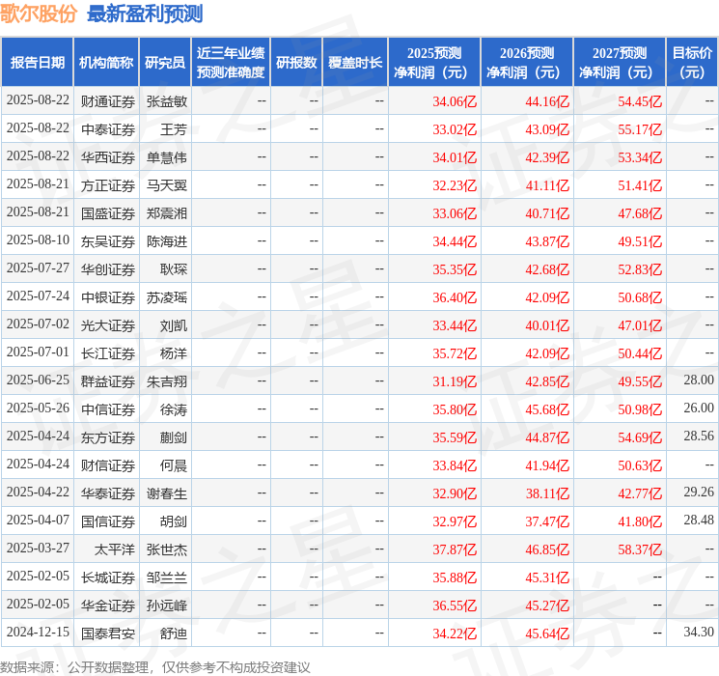Image resolution: width=719 pixels, height=676 pixels.
Task: Select the 长城证券 institution cell
Action: 108,577
